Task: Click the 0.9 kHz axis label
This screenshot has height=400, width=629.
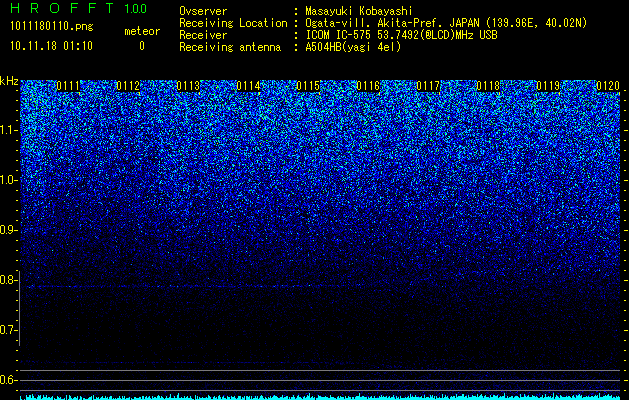Action: tap(8, 230)
